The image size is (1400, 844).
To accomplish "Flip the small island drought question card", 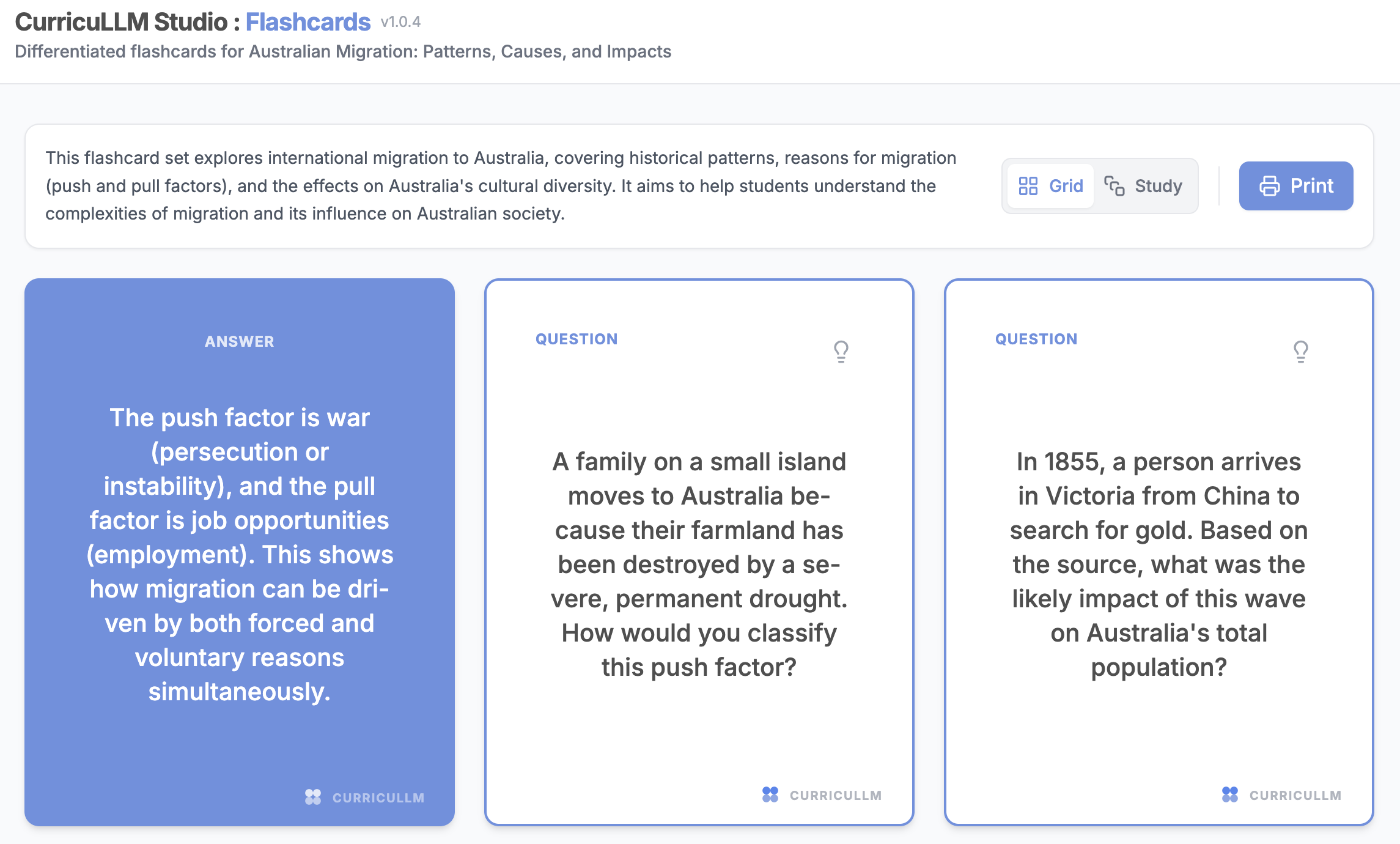I will 699,563.
